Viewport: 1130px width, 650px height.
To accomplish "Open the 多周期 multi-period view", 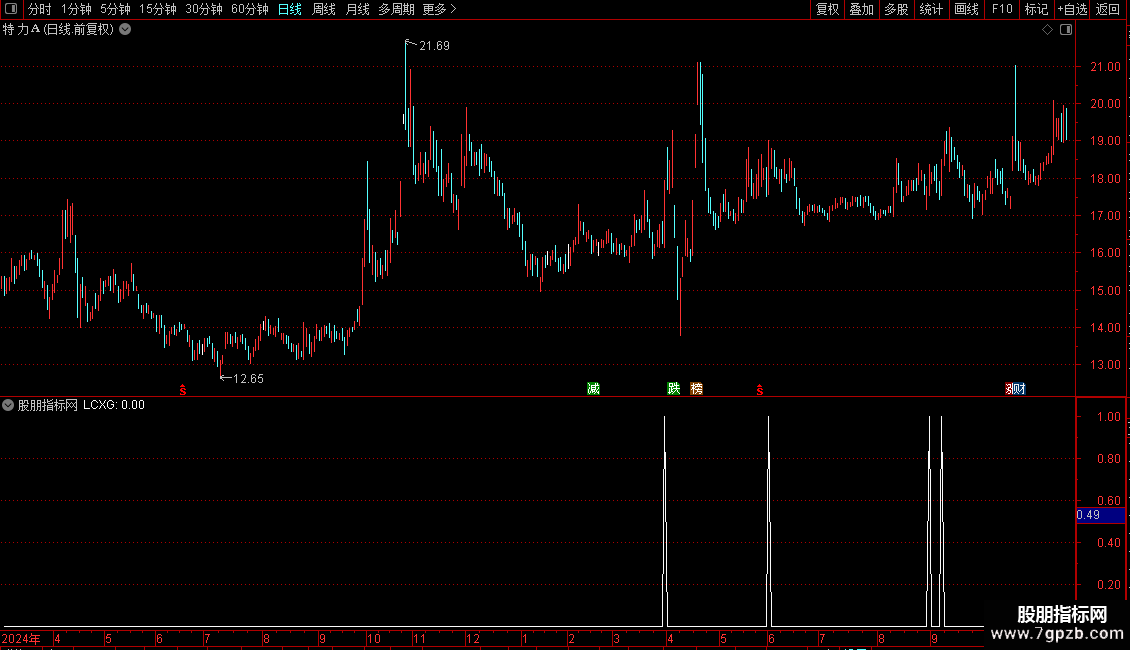I will click(396, 9).
